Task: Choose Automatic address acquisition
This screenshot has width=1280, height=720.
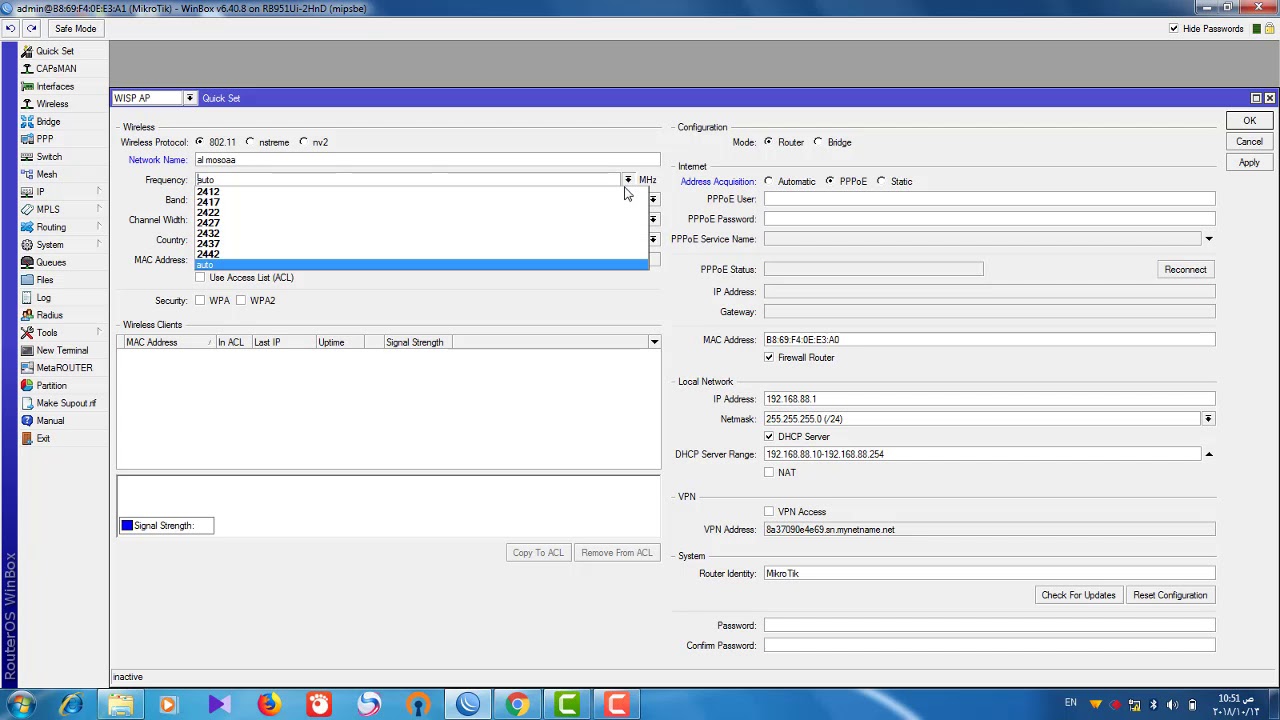Action: [x=768, y=181]
